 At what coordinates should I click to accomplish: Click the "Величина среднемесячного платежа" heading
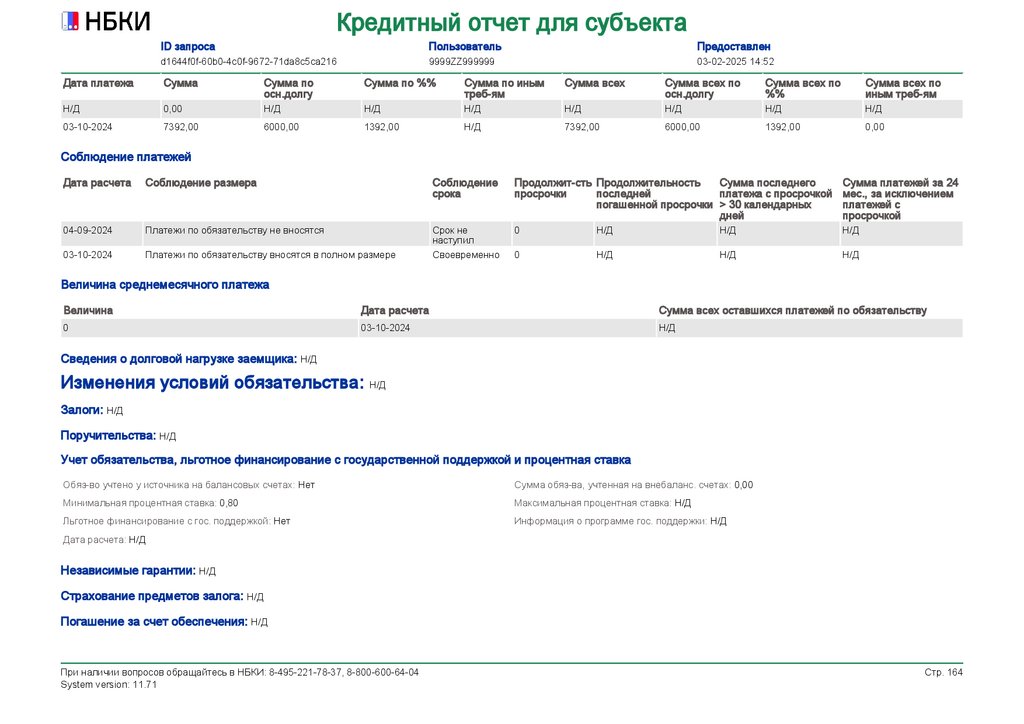(x=165, y=285)
